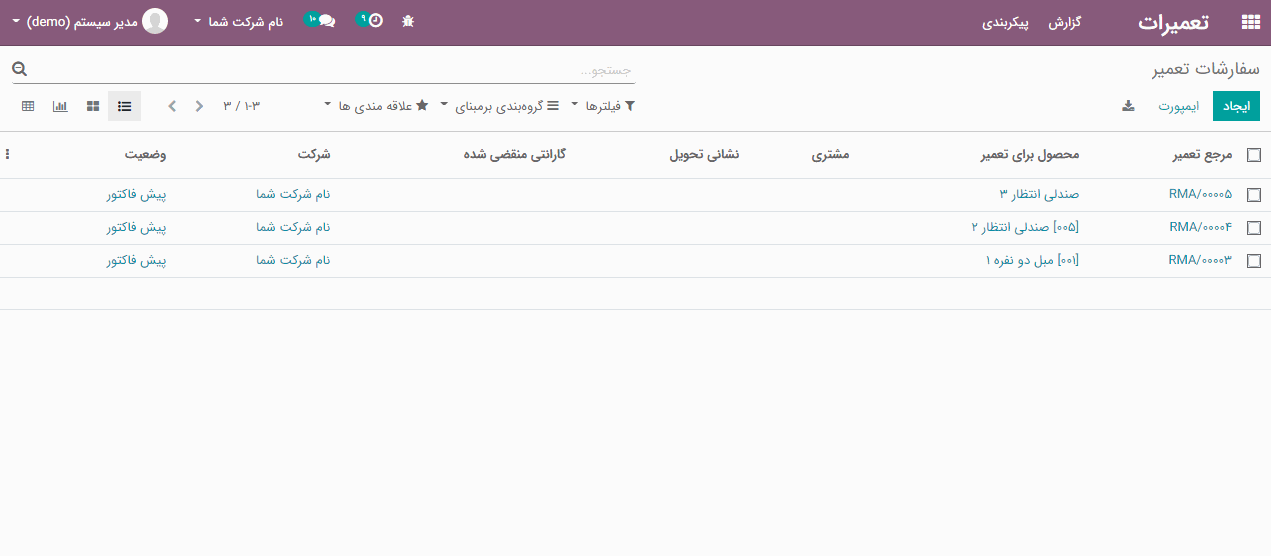
Task: Select product cell [۰۰۵] صندلی انتظار ۲
Action: [x=1025, y=228]
